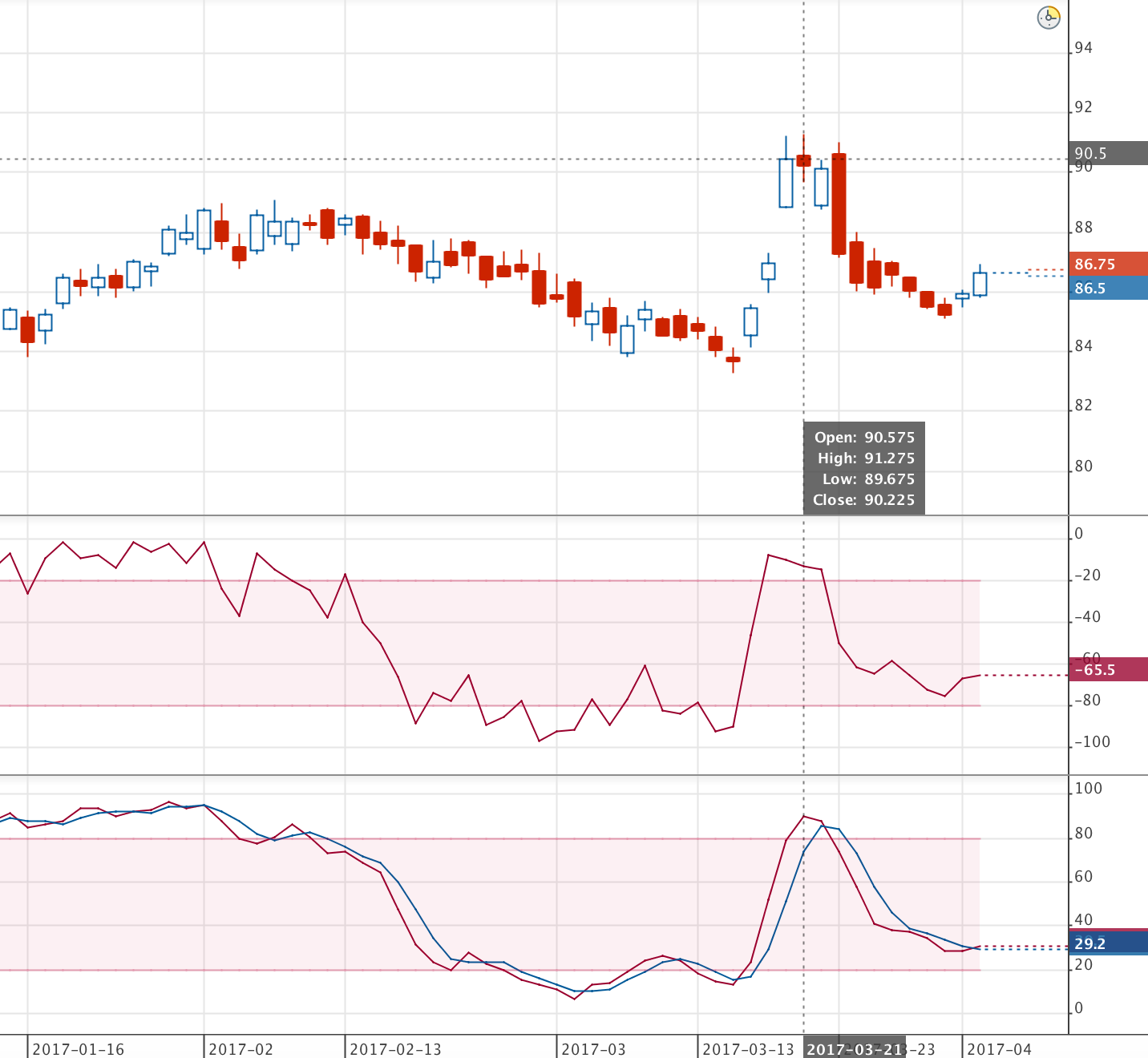Click the blue 86.5 price tag
The height and width of the screenshot is (1058, 1148).
click(1108, 288)
